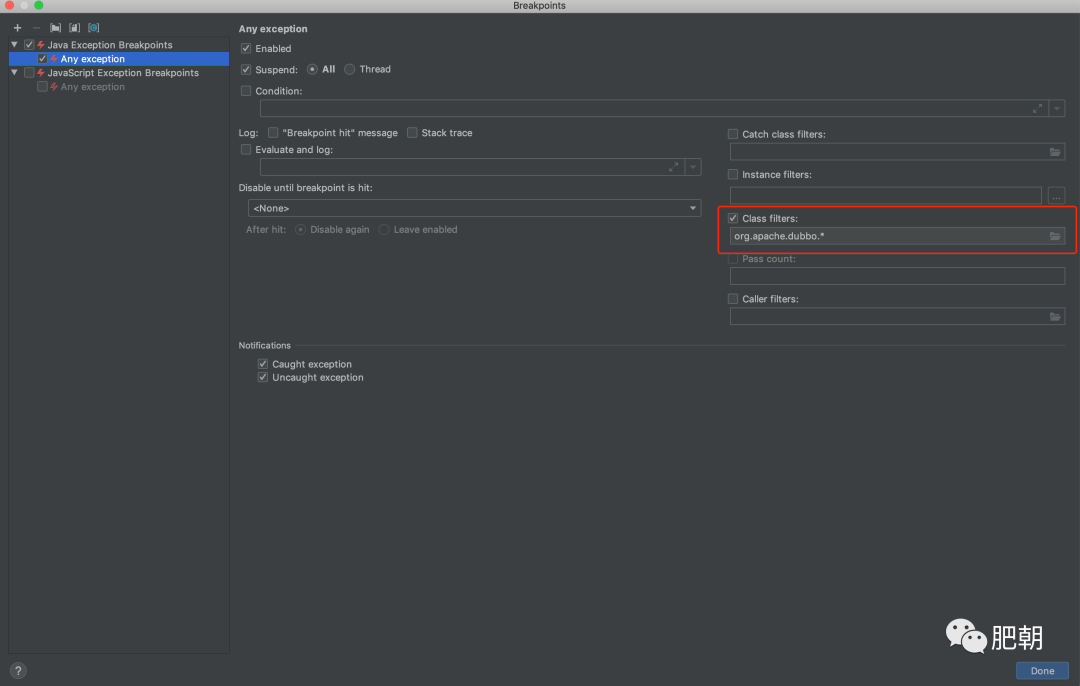
Task: Enable "Breakpoint hit" message logging
Action: (x=273, y=133)
